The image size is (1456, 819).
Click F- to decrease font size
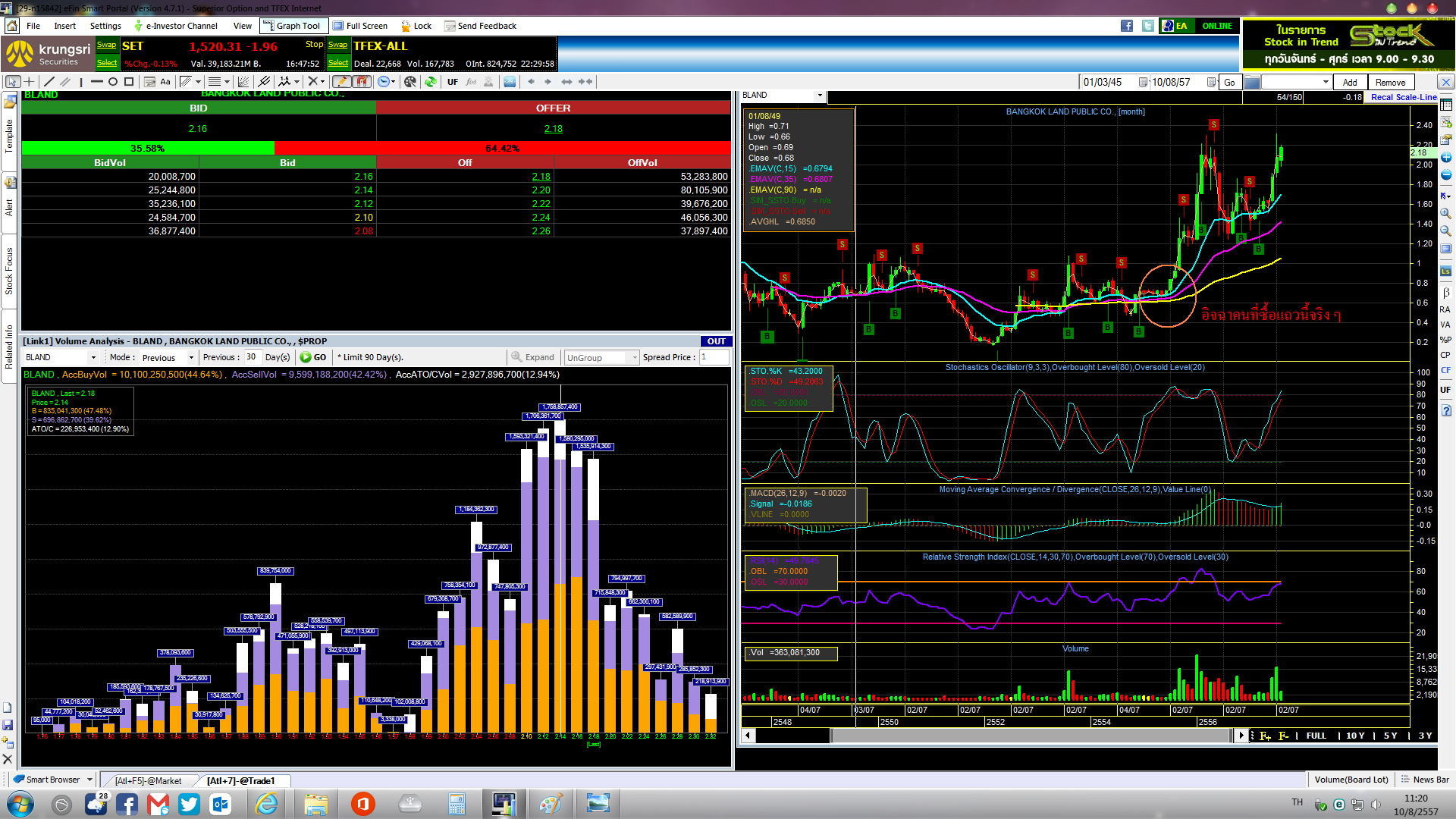[1283, 736]
